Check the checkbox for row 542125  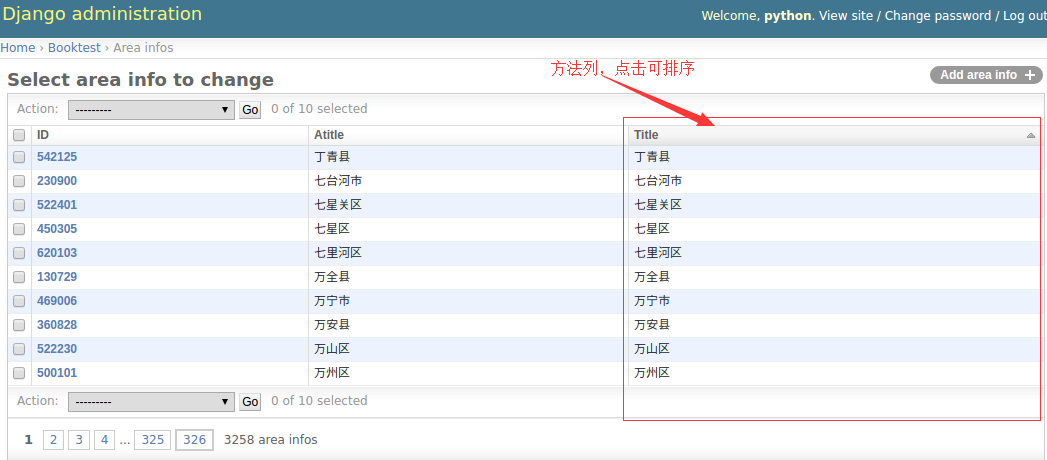[19, 157]
